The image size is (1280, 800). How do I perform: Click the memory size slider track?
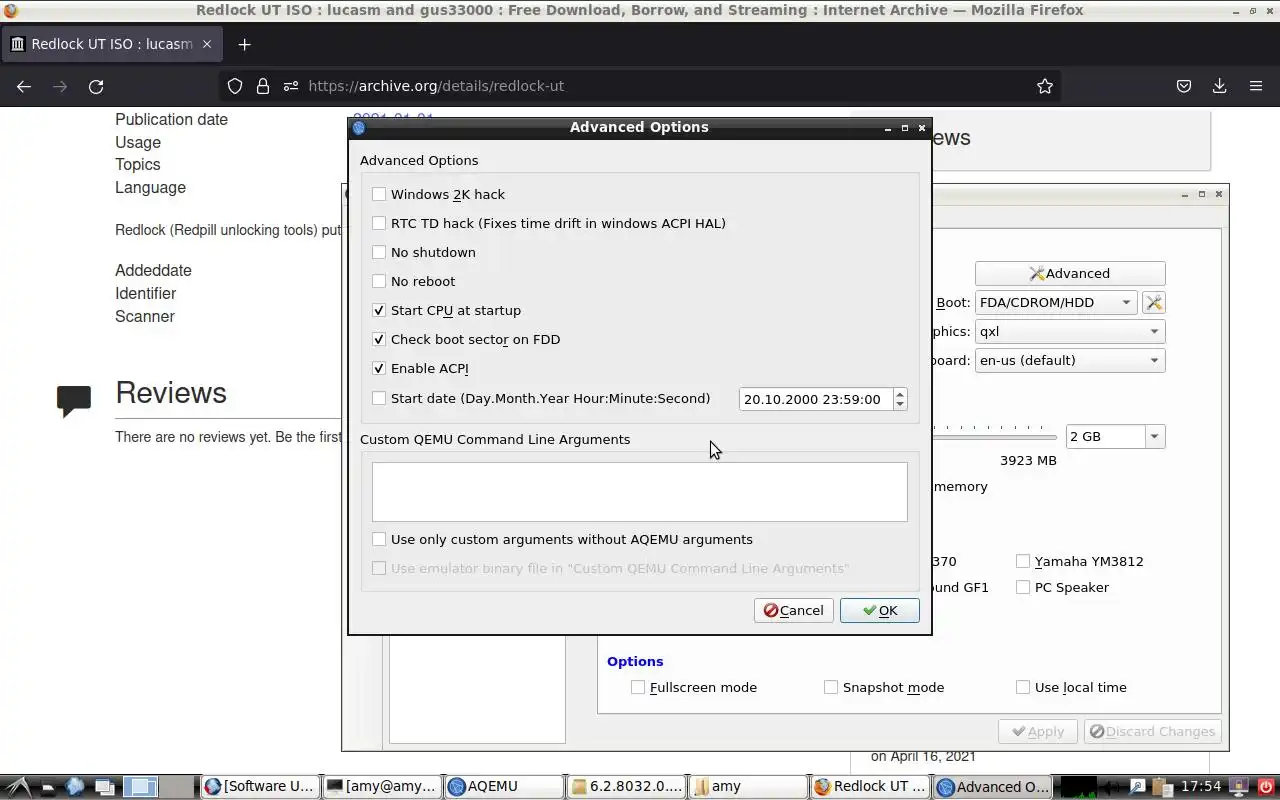(994, 436)
